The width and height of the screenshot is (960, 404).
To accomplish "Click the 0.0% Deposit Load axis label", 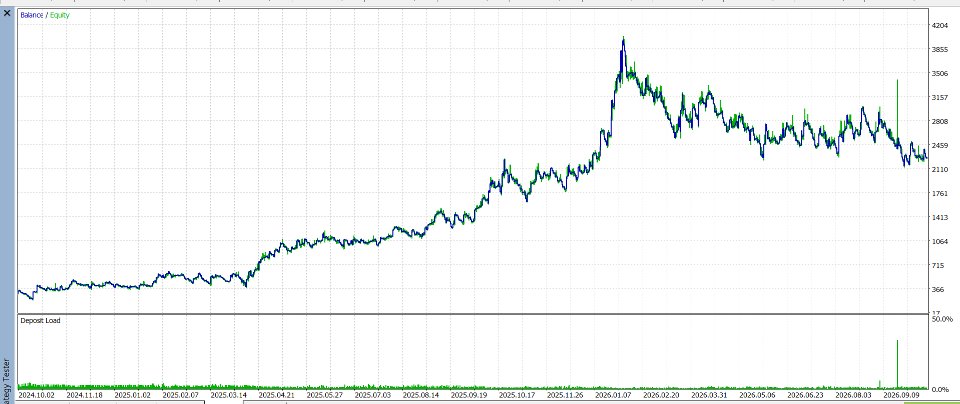I will pos(940,389).
